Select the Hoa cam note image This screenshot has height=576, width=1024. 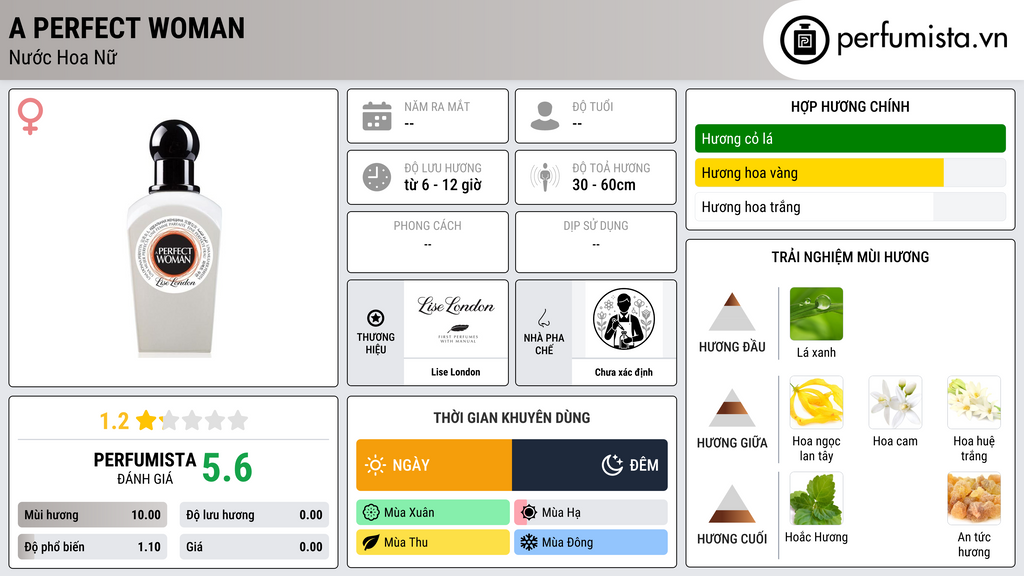click(x=895, y=402)
